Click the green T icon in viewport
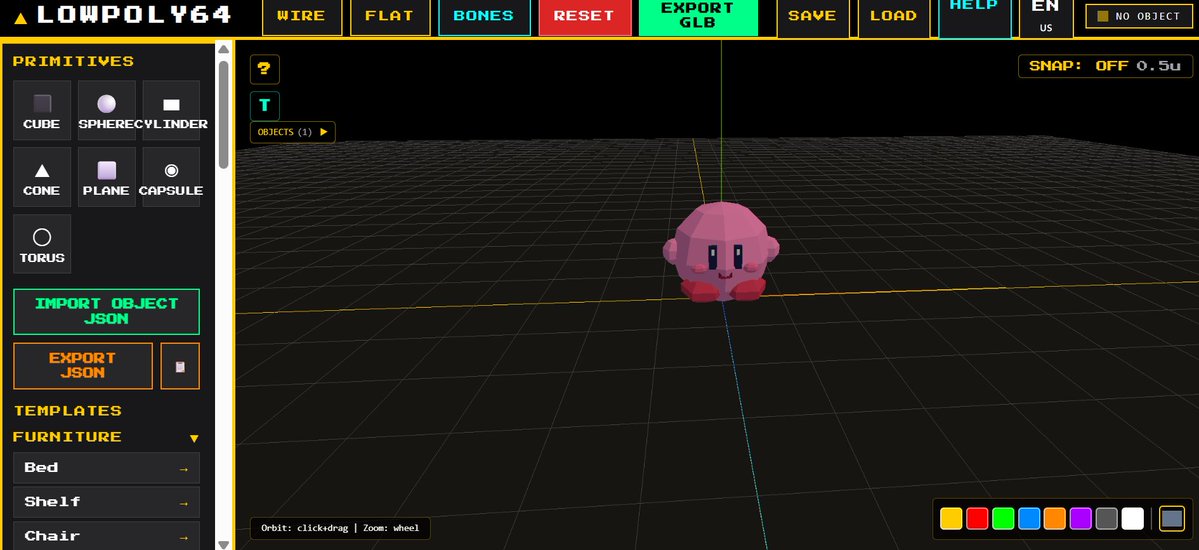 pos(265,106)
